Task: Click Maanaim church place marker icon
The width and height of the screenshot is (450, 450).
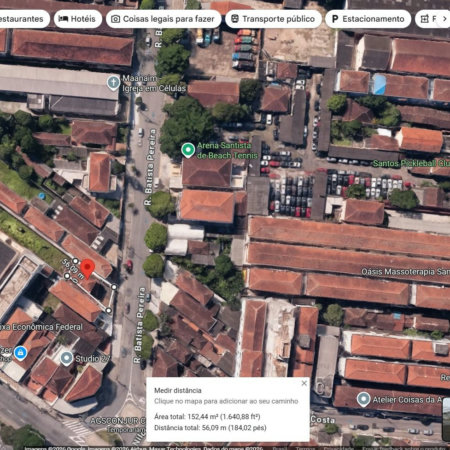Action: pyautogui.click(x=113, y=83)
